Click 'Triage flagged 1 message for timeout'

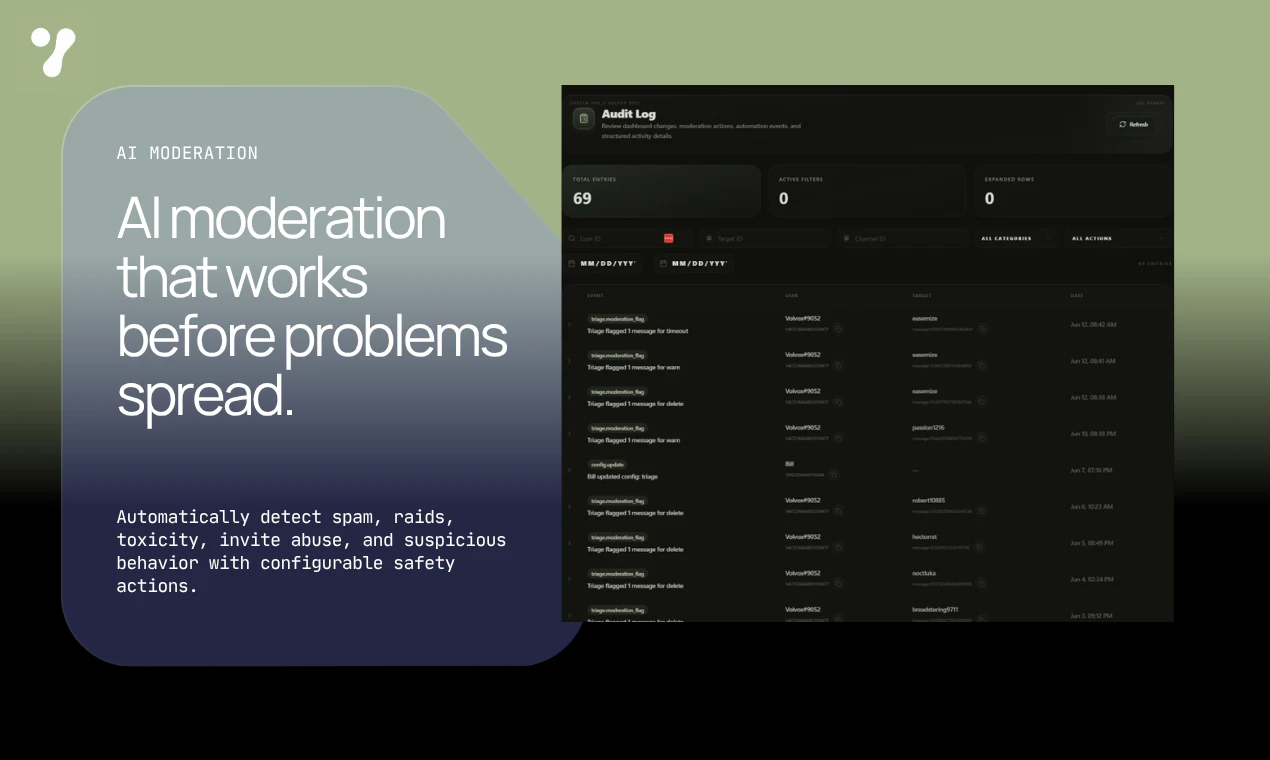(x=637, y=331)
